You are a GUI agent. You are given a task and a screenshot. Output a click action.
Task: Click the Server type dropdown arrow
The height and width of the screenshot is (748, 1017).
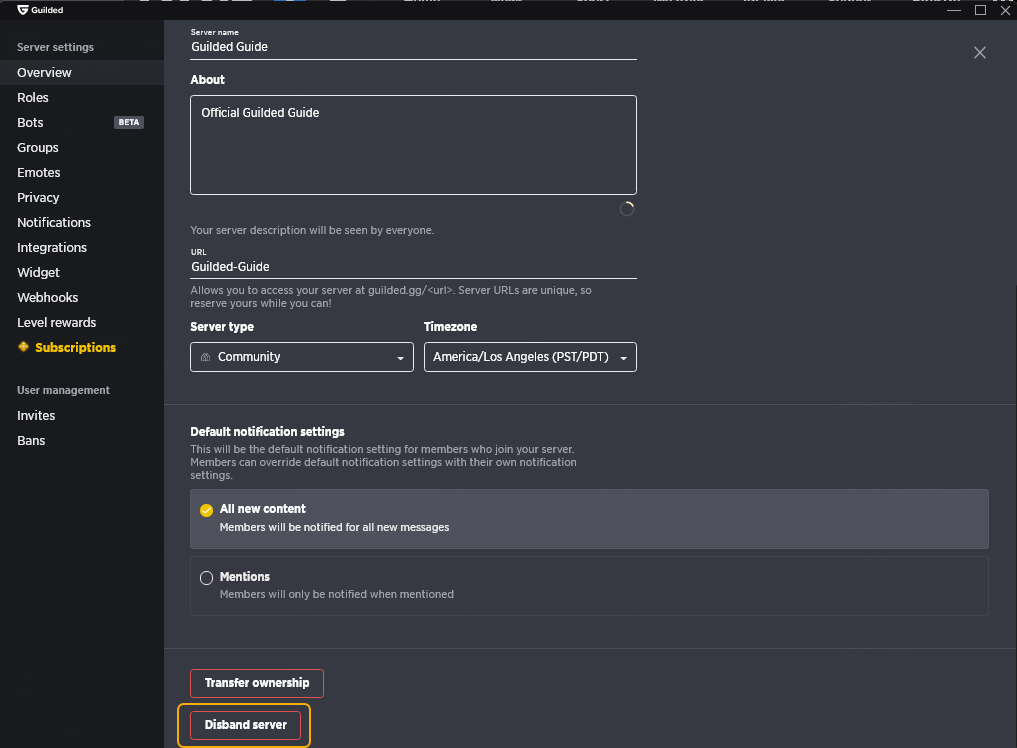point(400,358)
